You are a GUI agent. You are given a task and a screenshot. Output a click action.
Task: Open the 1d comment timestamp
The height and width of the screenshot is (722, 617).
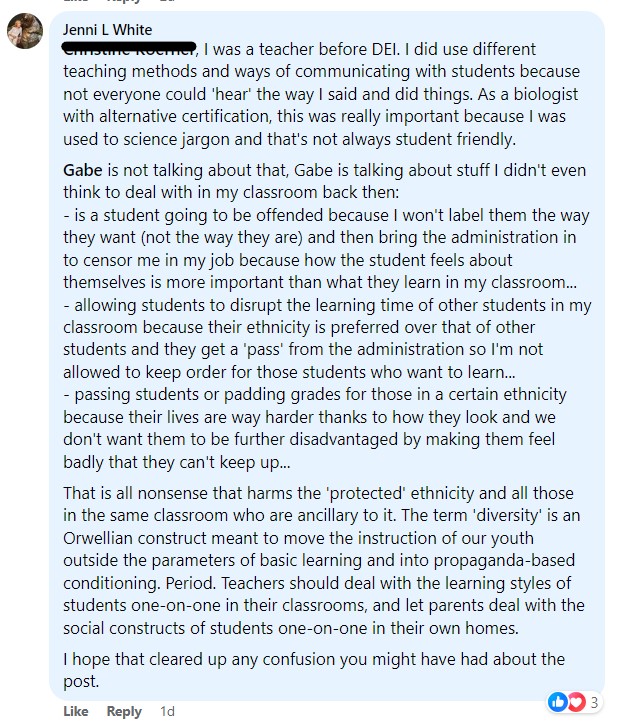click(x=167, y=711)
